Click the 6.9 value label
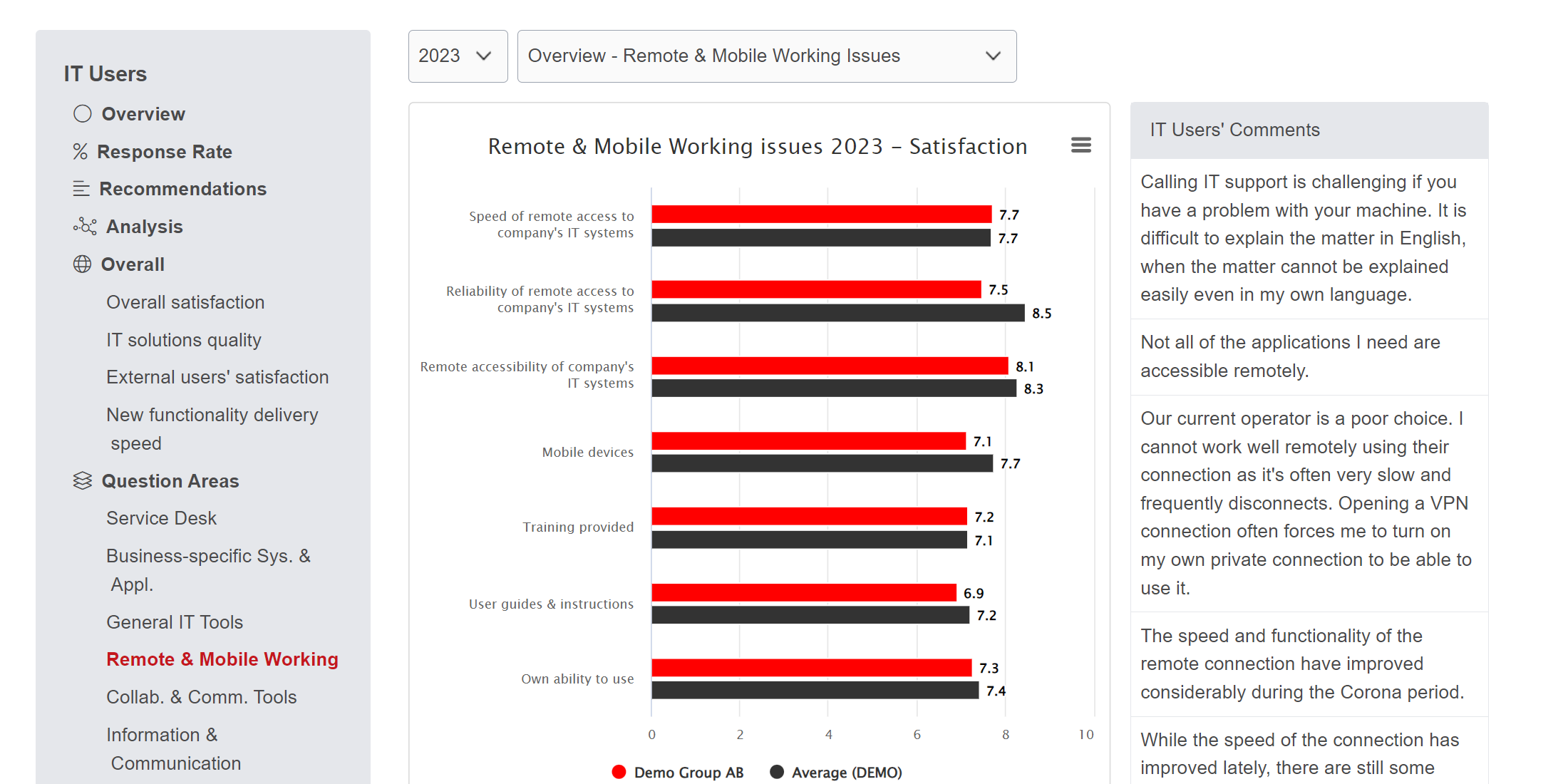The width and height of the screenshot is (1568, 784). tap(974, 593)
